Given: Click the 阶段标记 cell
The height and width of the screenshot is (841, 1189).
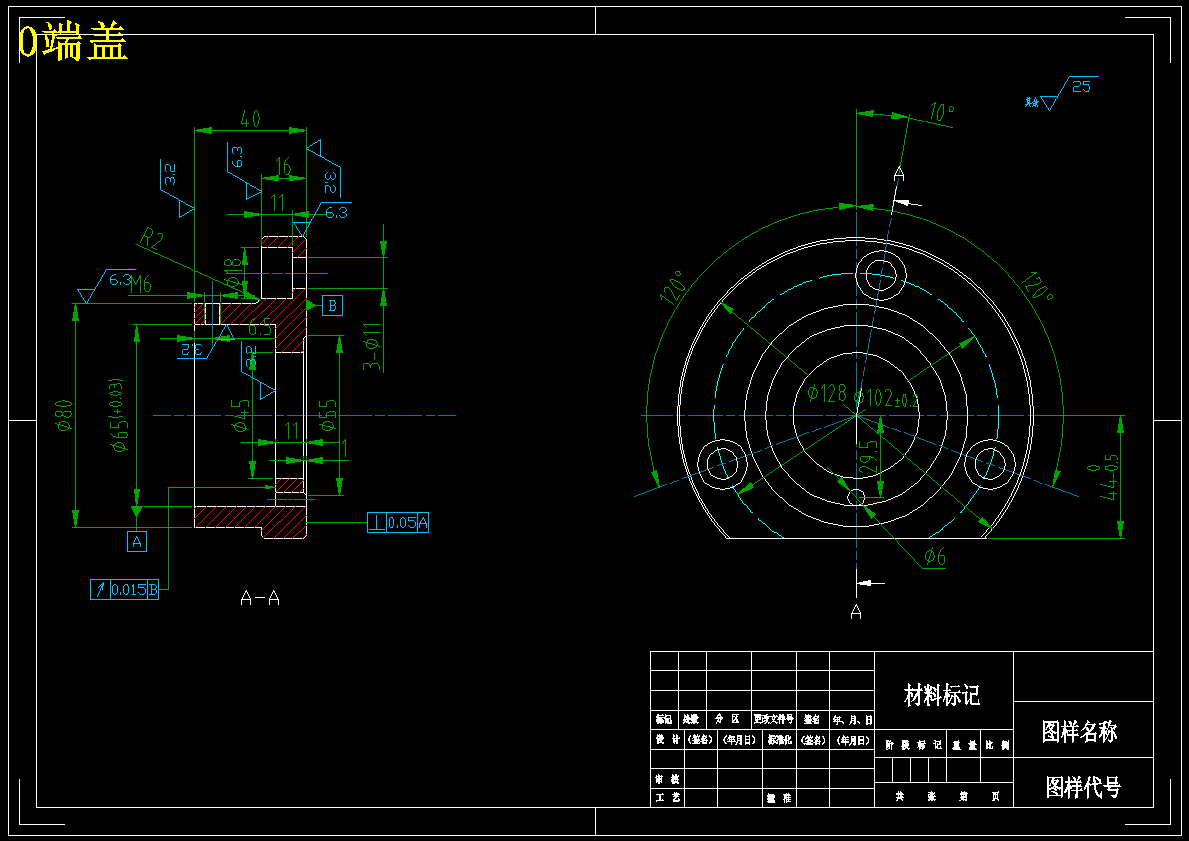Looking at the screenshot, I should pyautogui.click(x=913, y=745).
